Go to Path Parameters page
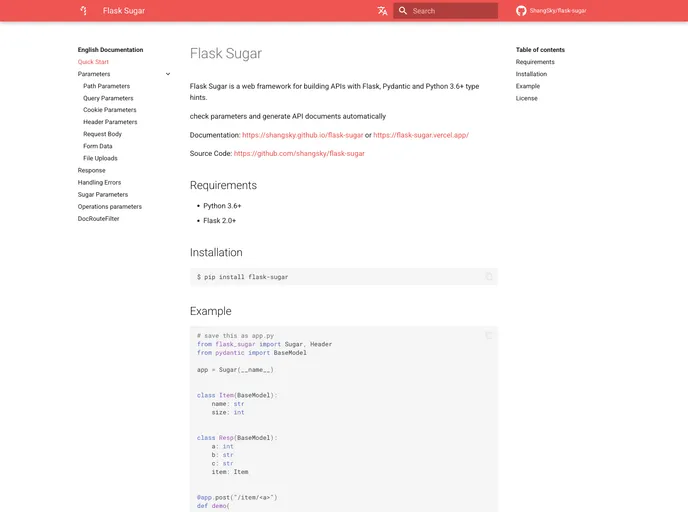Viewport: 688px width, 512px height. (107, 86)
